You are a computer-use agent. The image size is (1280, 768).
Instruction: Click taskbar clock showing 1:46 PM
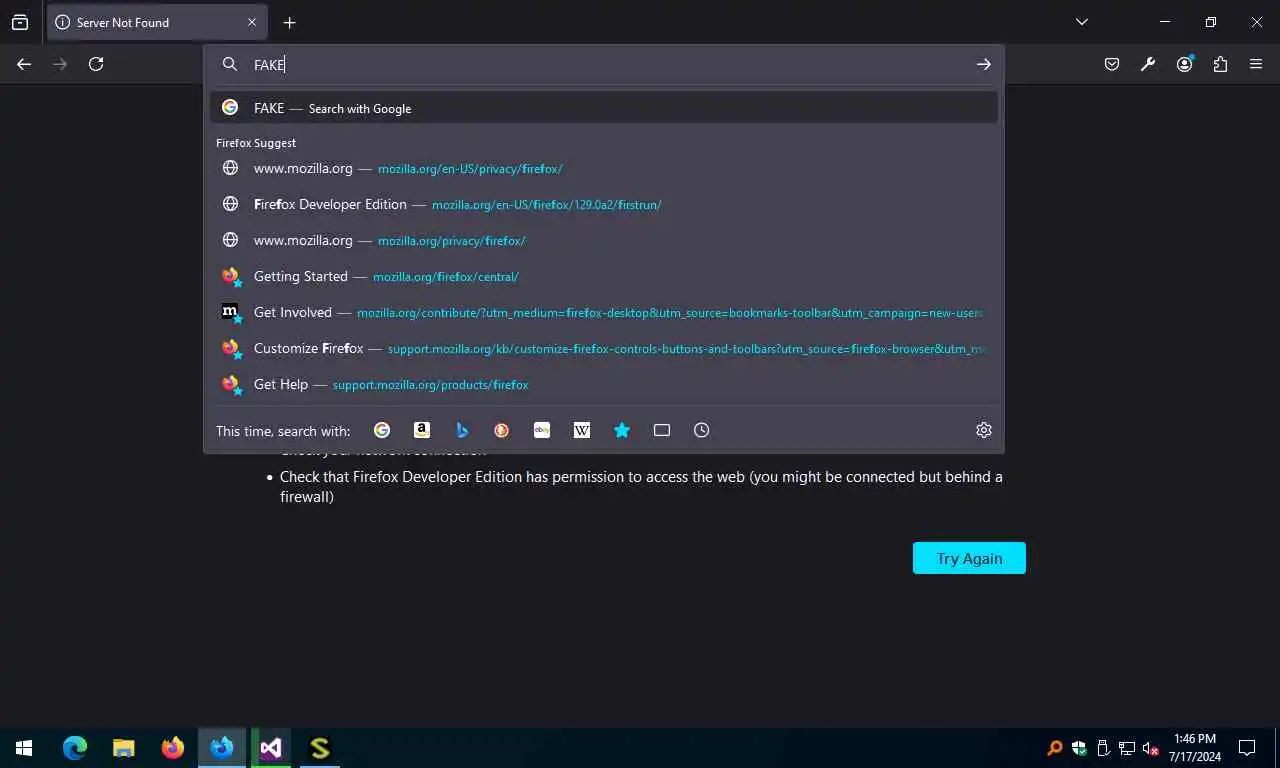1195,747
